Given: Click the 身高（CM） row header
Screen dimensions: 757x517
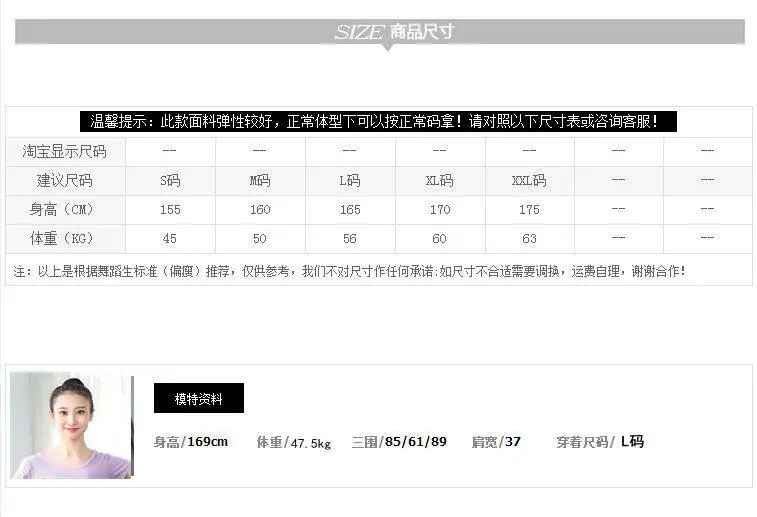Looking at the screenshot, I should point(65,210).
